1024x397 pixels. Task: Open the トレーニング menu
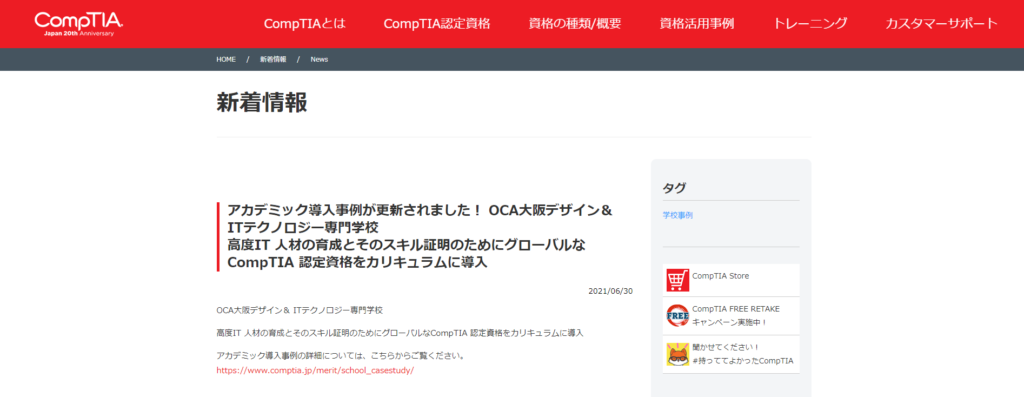coord(810,24)
